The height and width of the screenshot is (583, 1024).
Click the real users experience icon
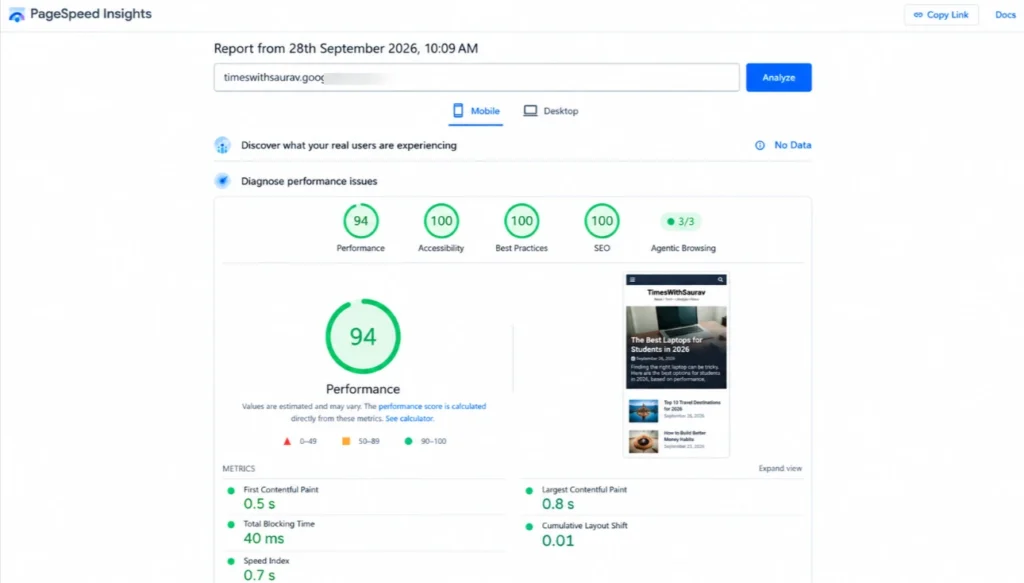click(x=223, y=145)
